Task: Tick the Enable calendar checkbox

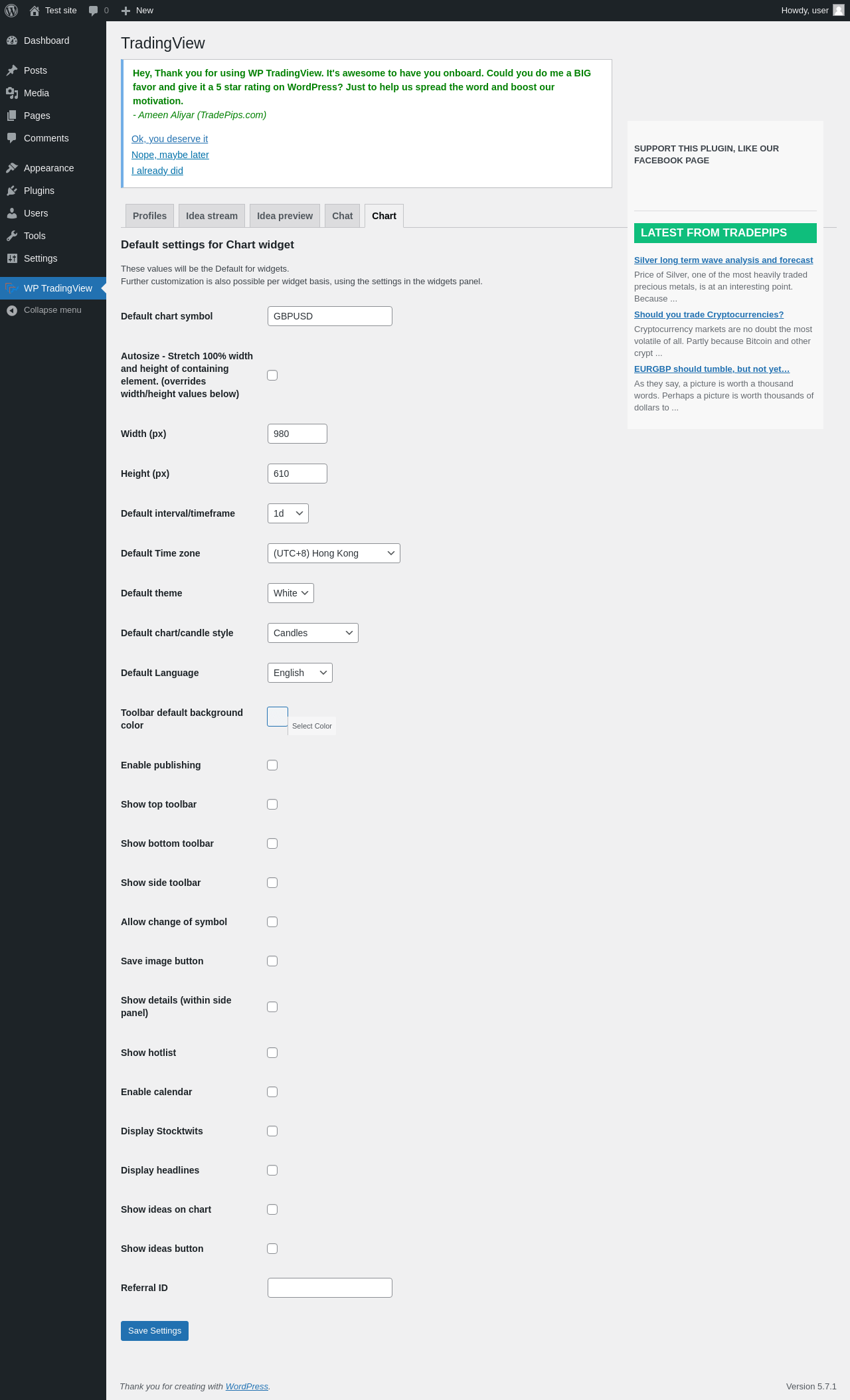Action: pyautogui.click(x=272, y=1092)
